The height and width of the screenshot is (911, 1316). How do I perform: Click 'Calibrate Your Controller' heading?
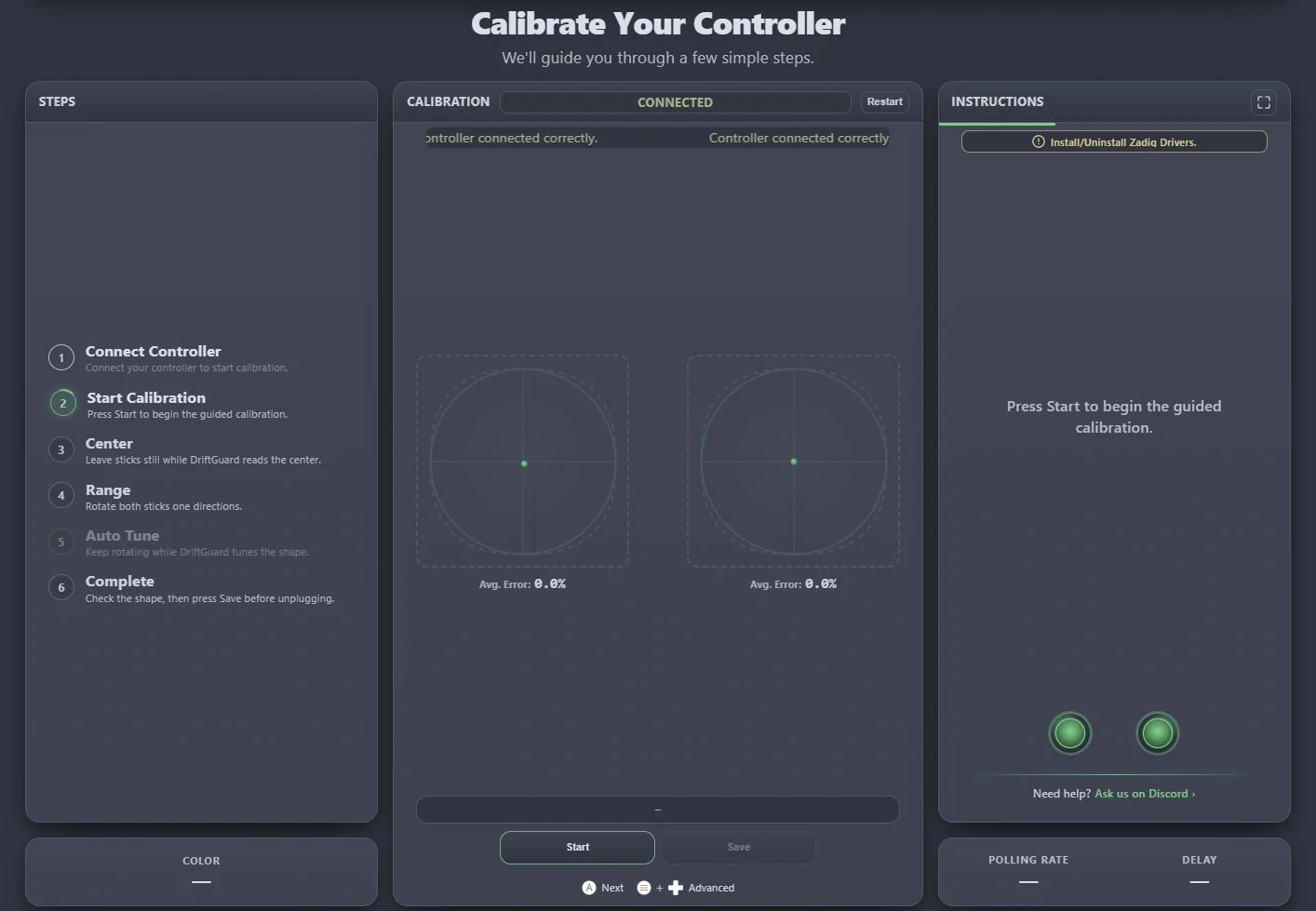click(658, 24)
